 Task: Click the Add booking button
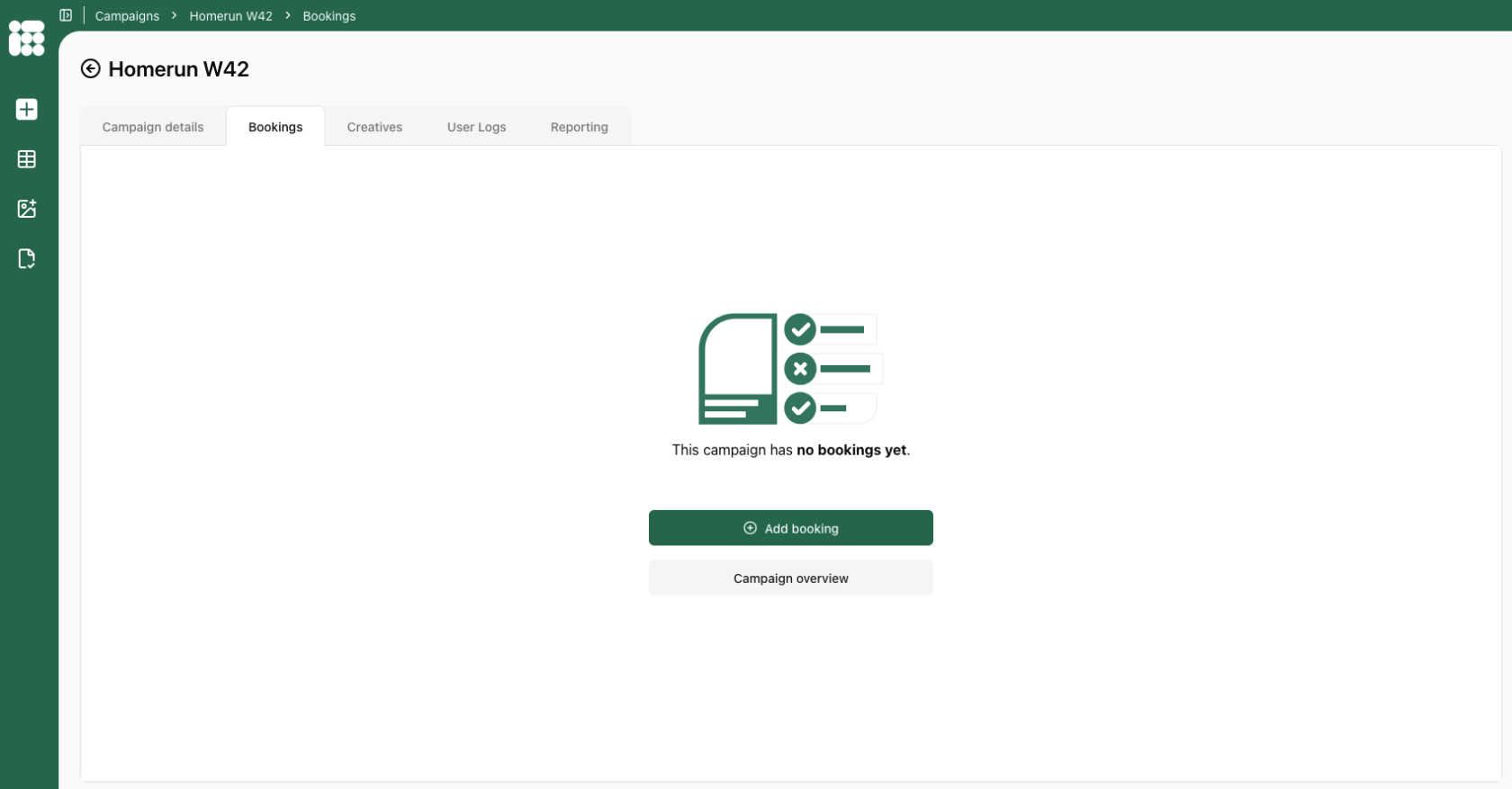[x=791, y=528]
